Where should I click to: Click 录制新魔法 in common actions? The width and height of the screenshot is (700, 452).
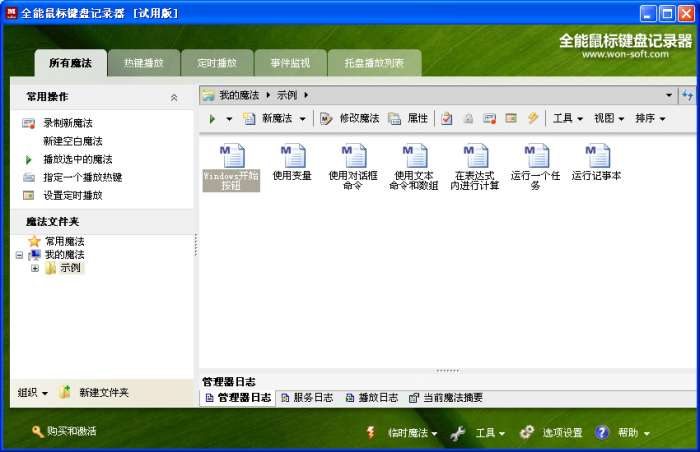68,123
